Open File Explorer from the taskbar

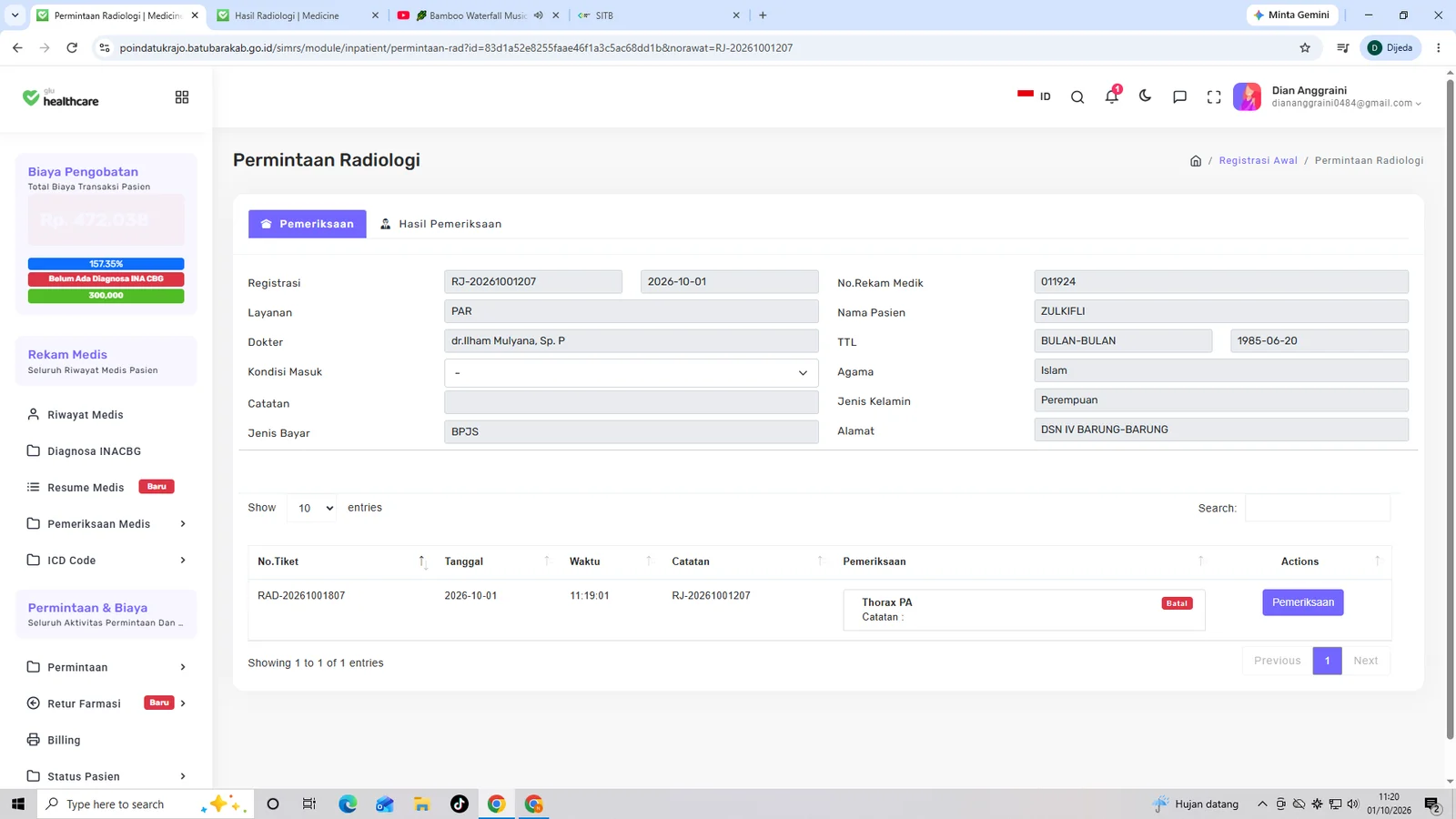pyautogui.click(x=421, y=804)
